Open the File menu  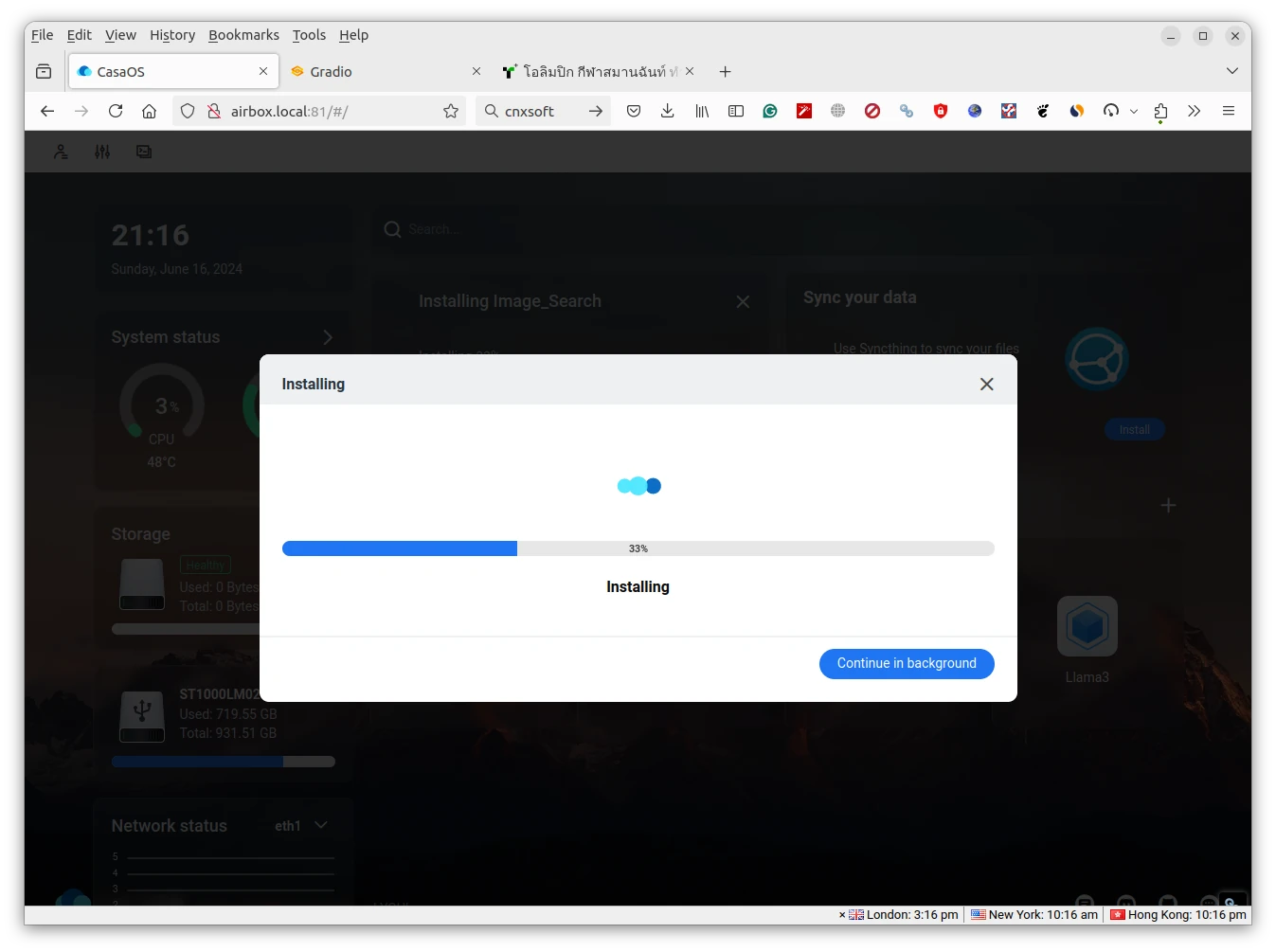43,35
